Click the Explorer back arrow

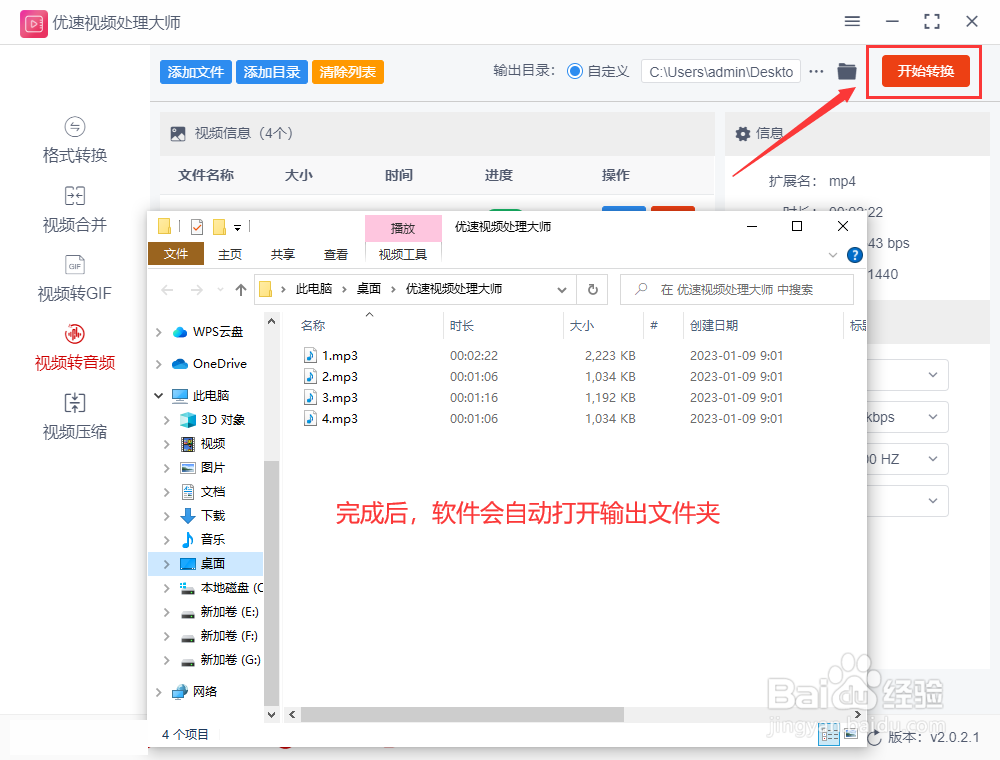167,290
